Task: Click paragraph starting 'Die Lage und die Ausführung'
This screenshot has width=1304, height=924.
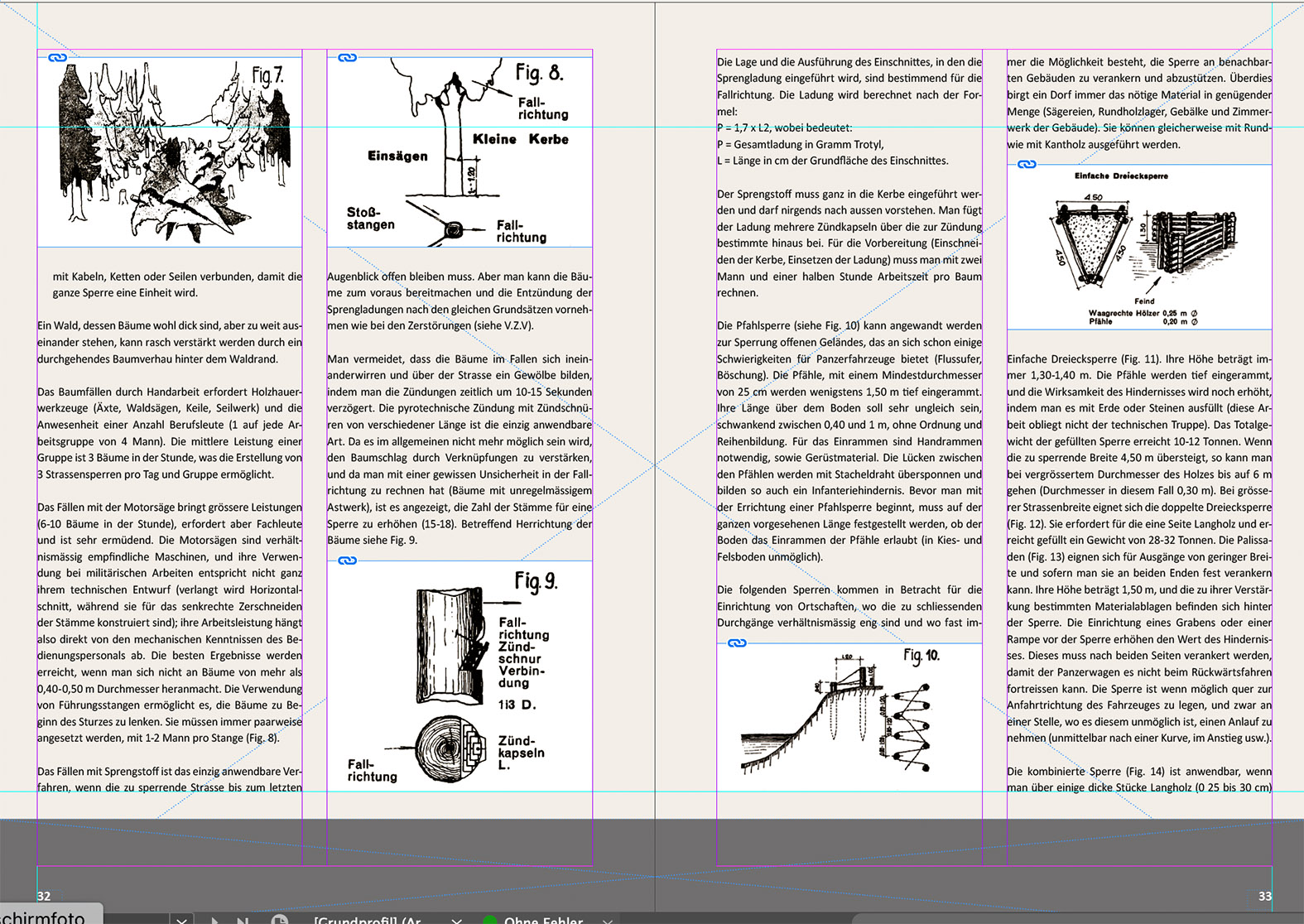Action: point(849,86)
